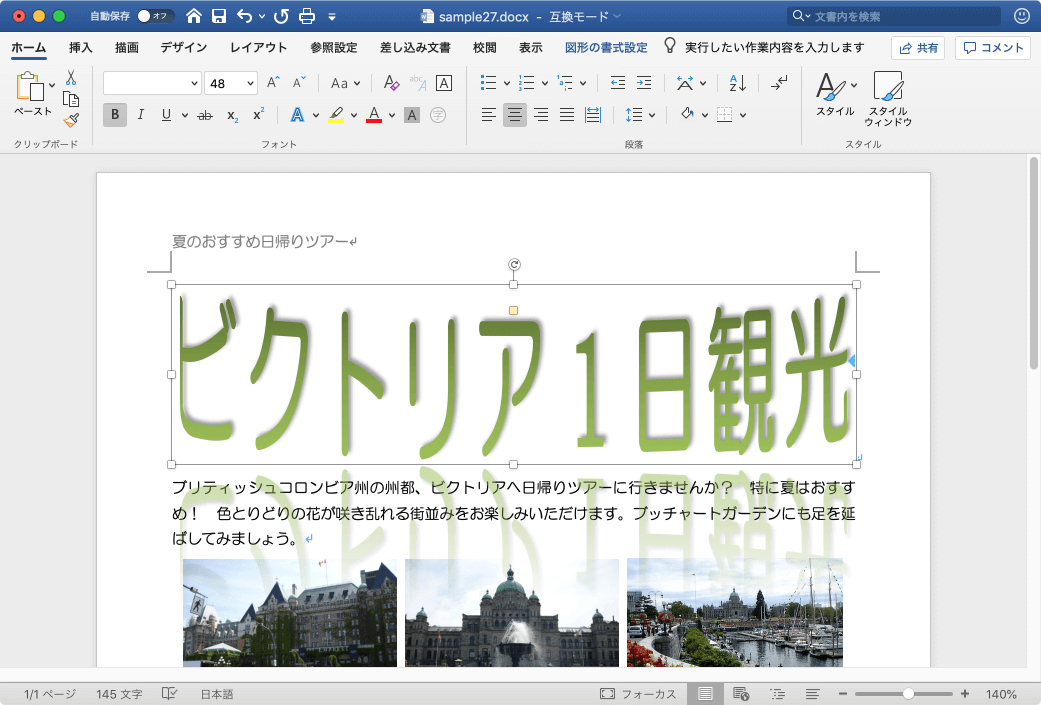Apply strikethrough formatting

click(205, 115)
